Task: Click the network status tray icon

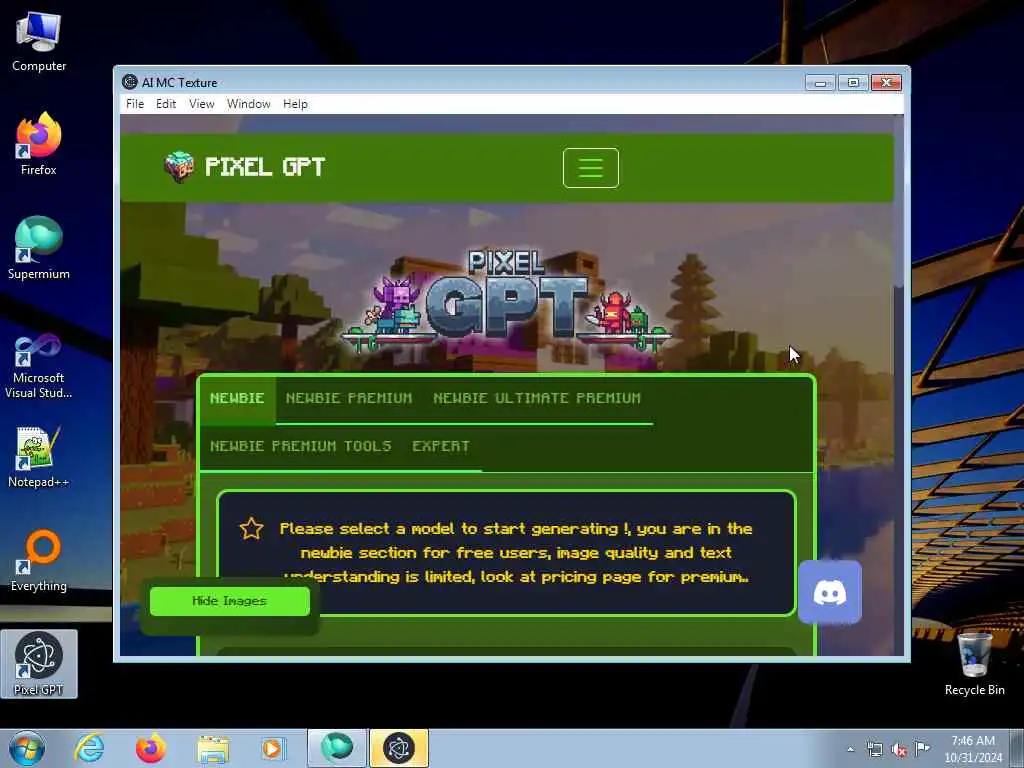Action: coord(874,750)
